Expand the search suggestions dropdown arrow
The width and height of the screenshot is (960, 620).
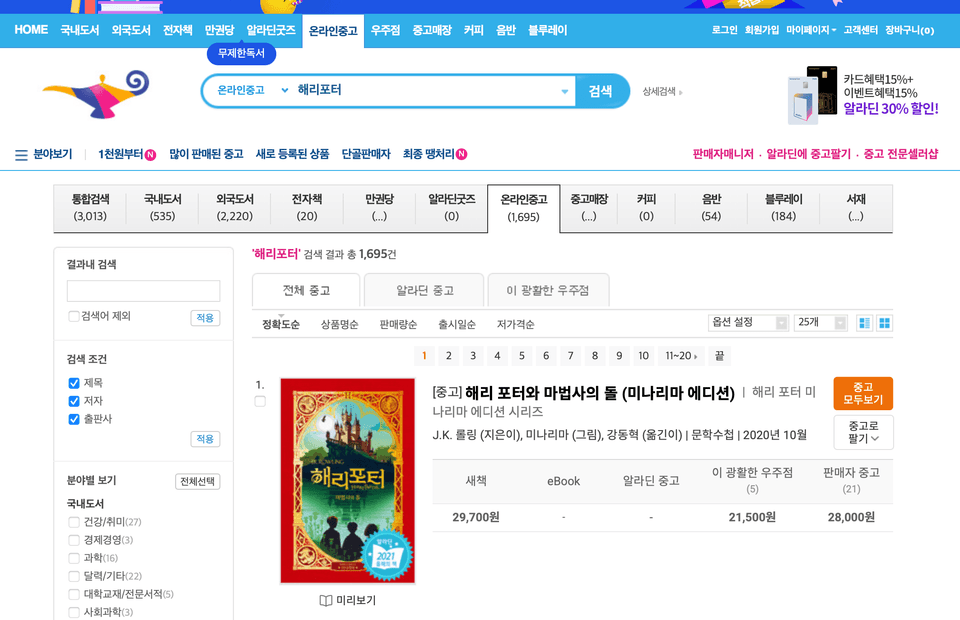pyautogui.click(x=564, y=92)
